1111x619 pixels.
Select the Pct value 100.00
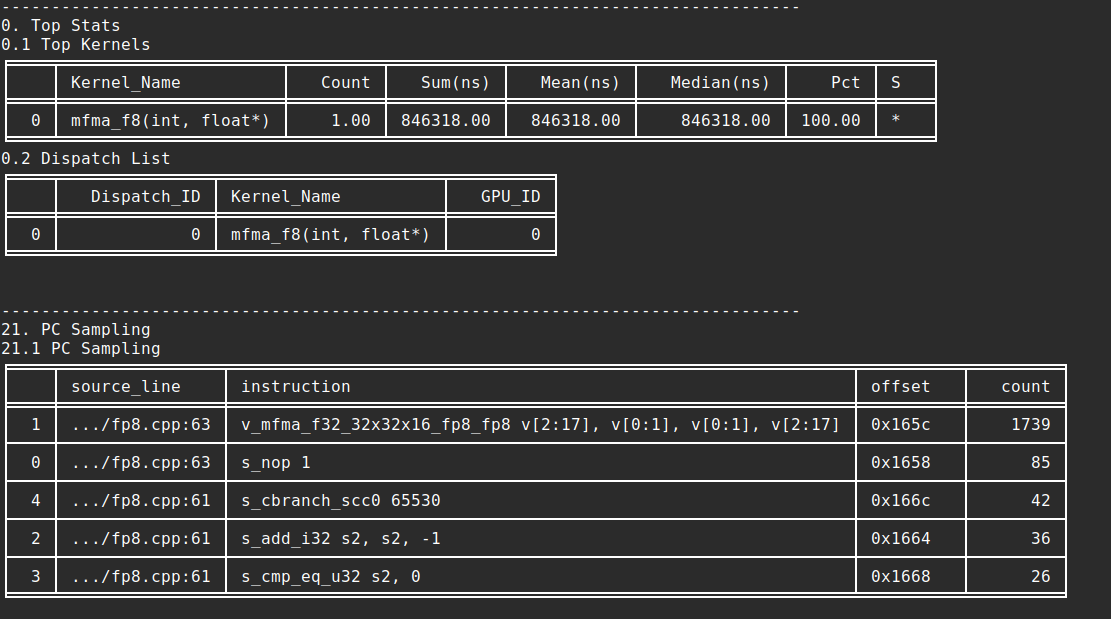tap(830, 120)
